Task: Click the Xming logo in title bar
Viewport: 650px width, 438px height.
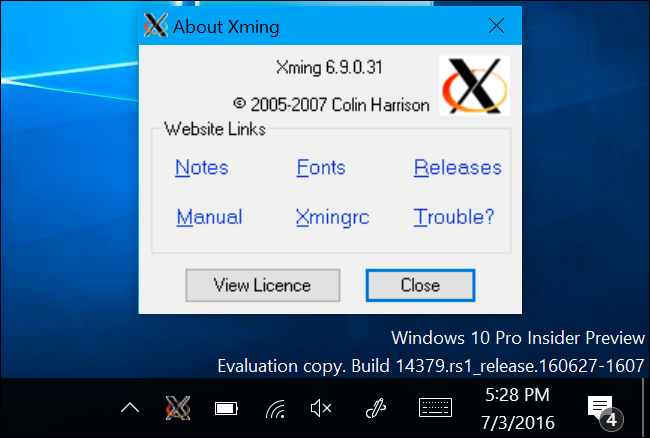Action: [x=155, y=25]
